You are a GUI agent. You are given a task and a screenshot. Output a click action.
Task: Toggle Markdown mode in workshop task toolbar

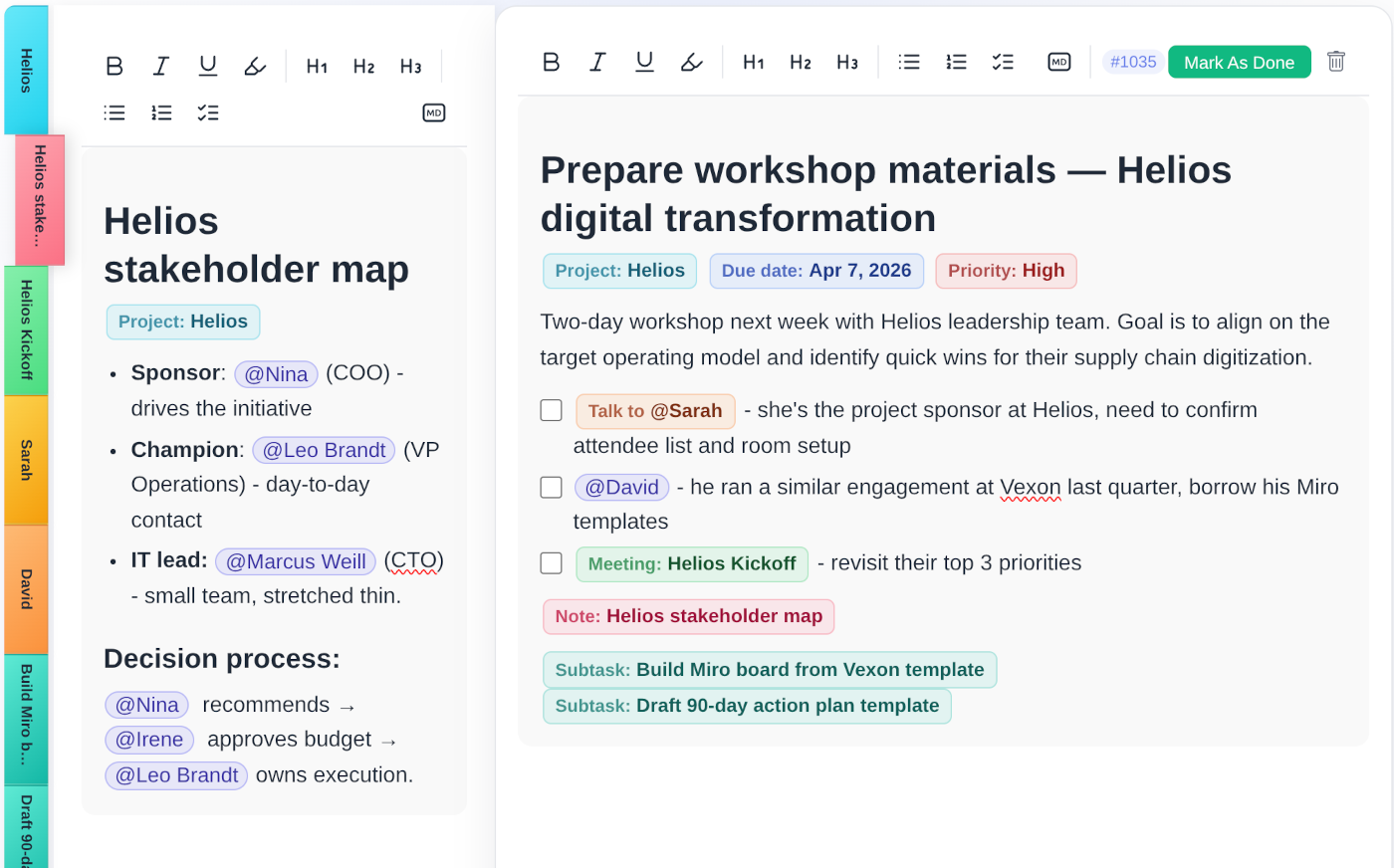pos(1059,62)
